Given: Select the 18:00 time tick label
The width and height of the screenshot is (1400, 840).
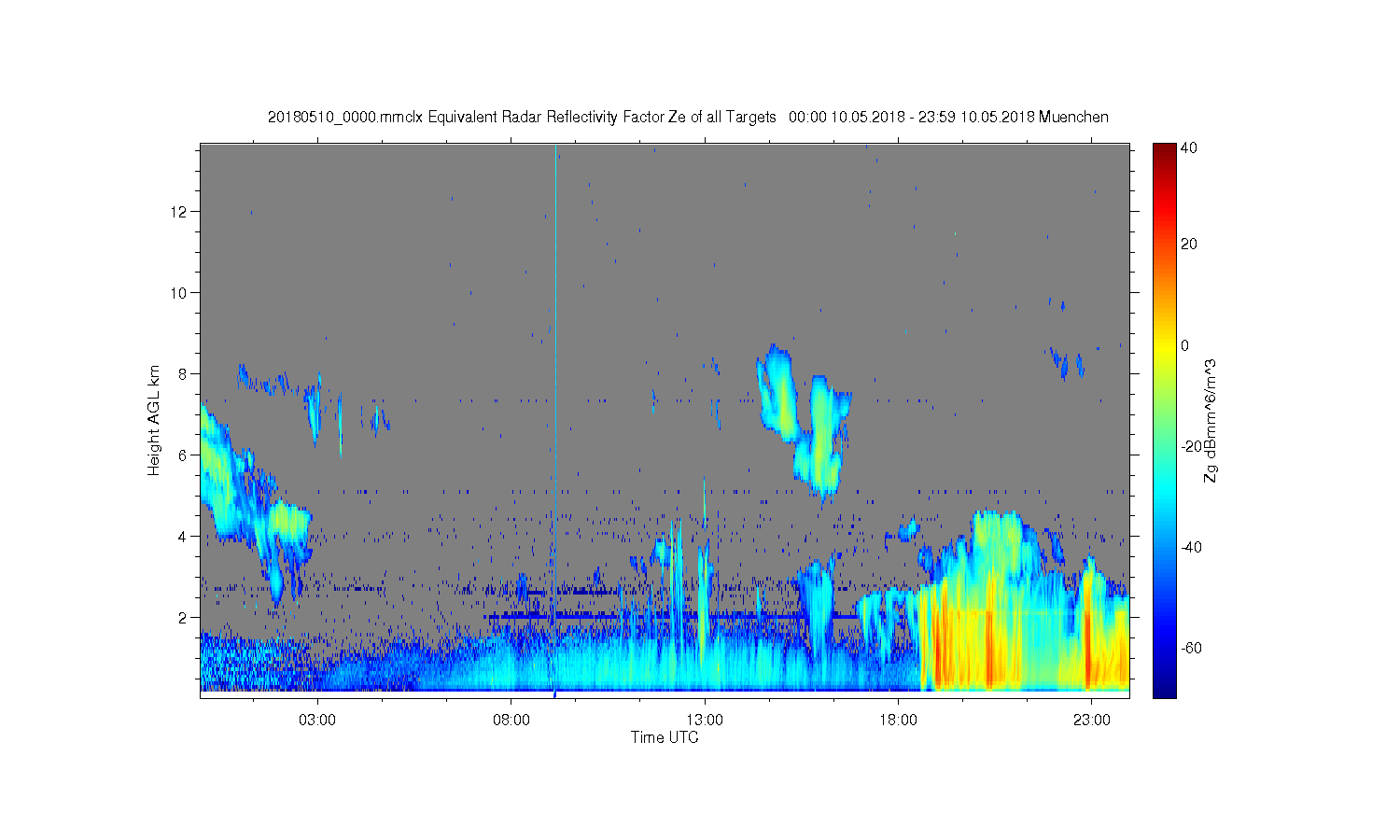Looking at the screenshot, I should pos(899,721).
